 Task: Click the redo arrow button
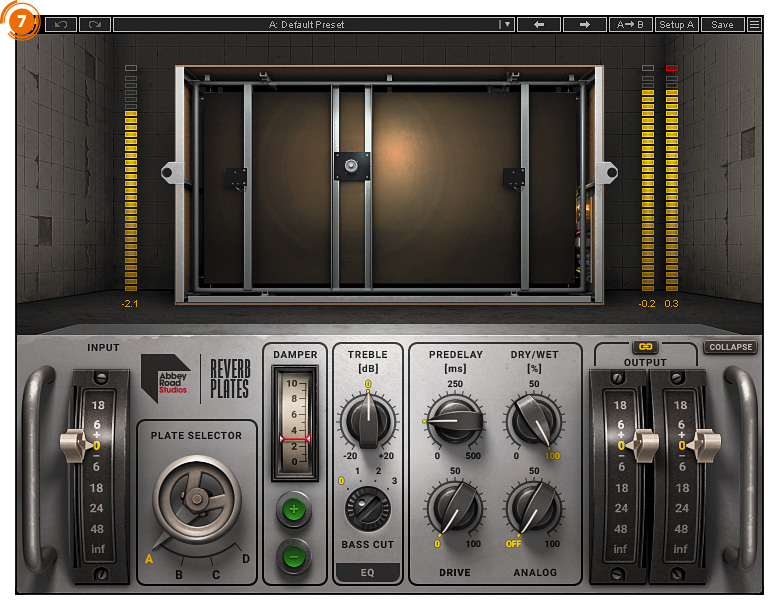coord(95,24)
